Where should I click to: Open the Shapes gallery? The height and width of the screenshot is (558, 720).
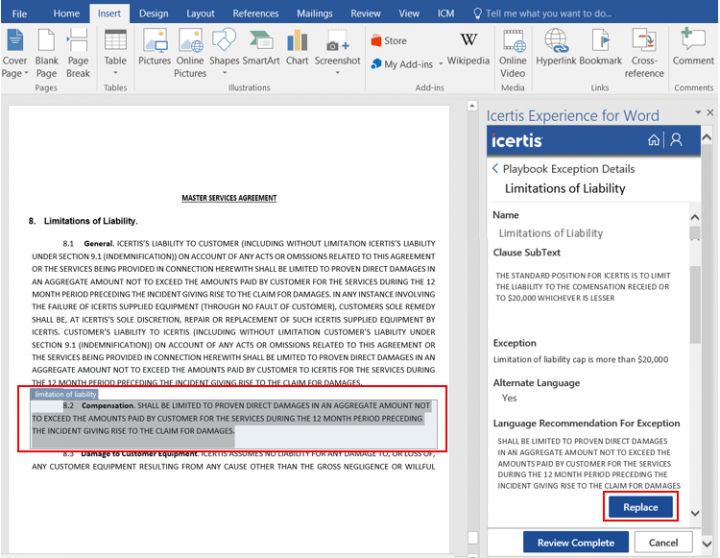coord(224,52)
